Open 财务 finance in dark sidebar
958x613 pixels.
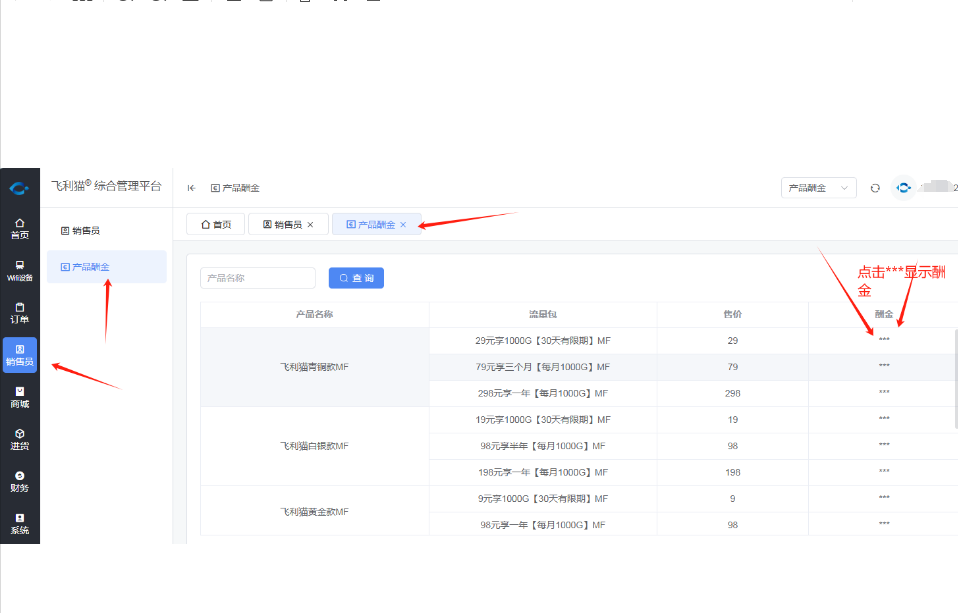click(x=20, y=481)
